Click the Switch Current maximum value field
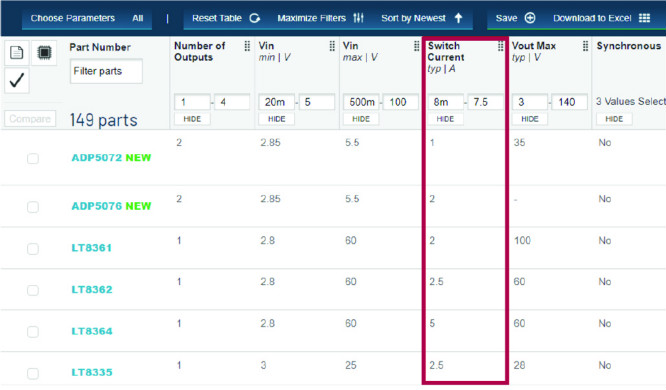The width and height of the screenshot is (666, 390). 485,102
